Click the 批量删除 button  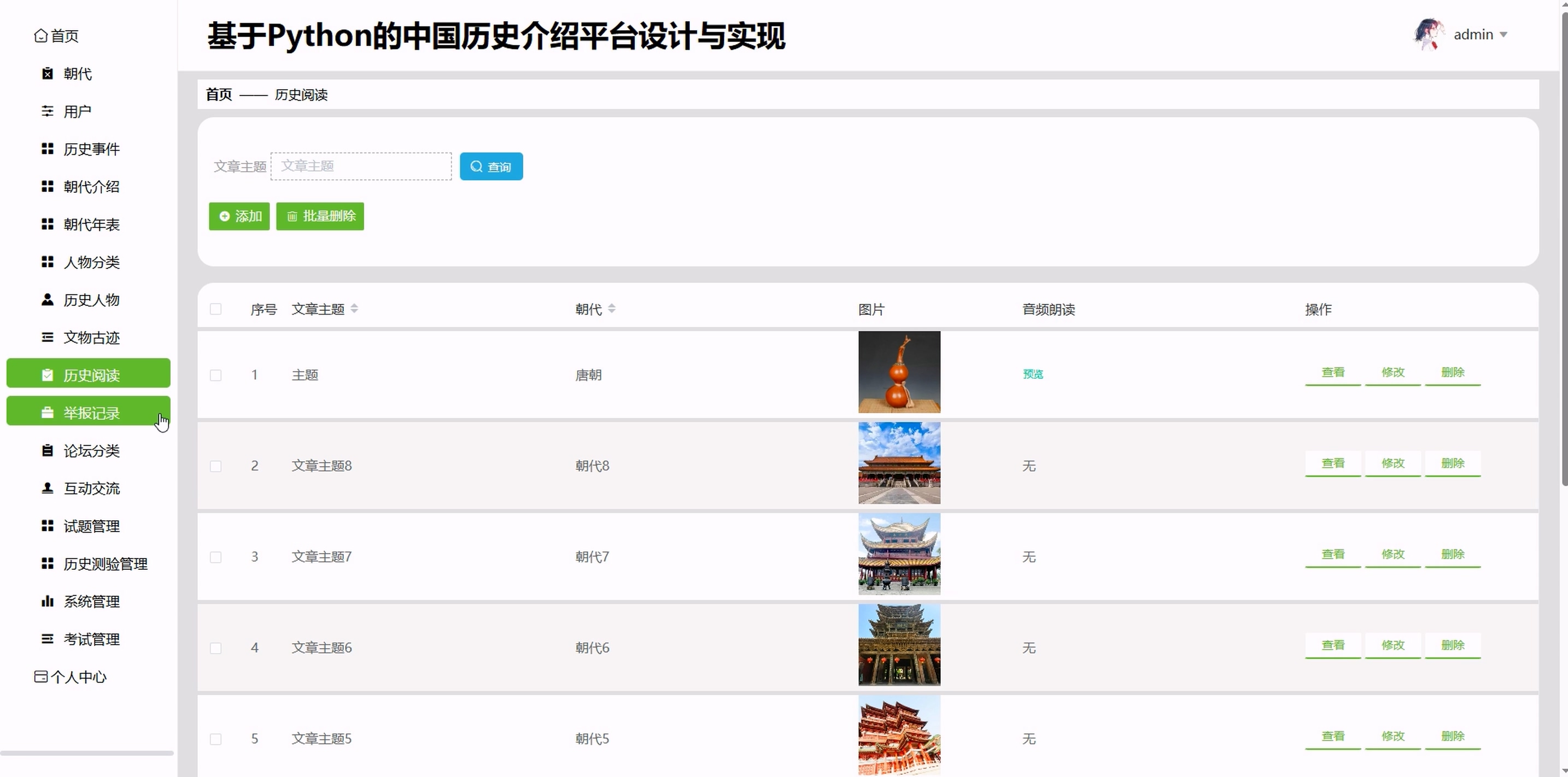tap(320, 216)
